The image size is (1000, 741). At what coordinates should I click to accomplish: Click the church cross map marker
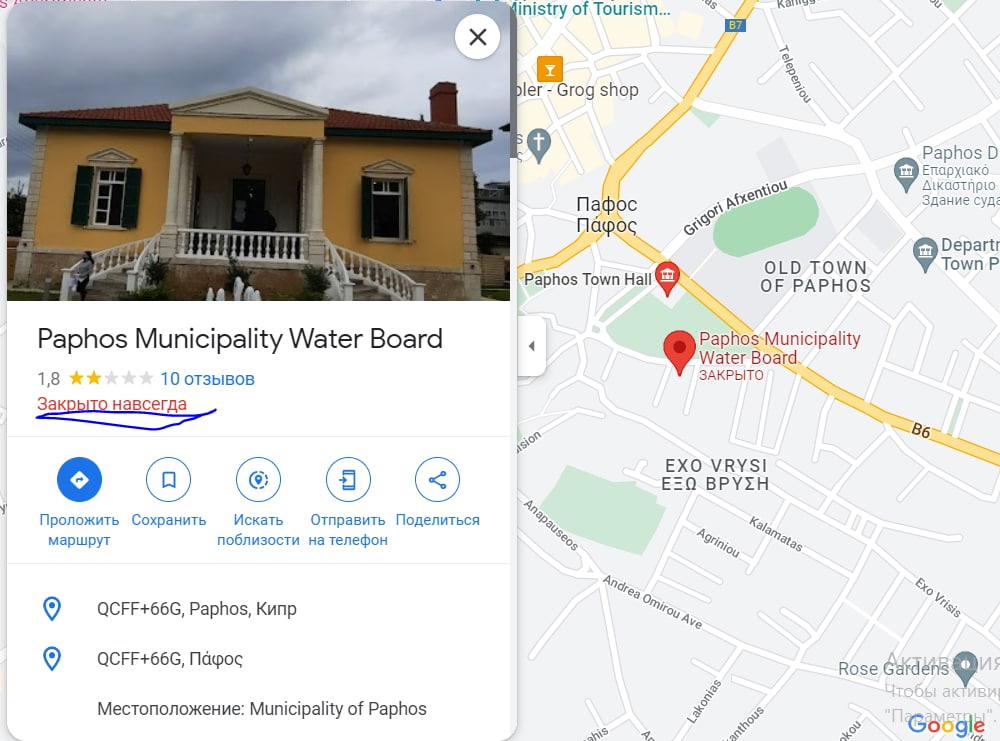[539, 145]
